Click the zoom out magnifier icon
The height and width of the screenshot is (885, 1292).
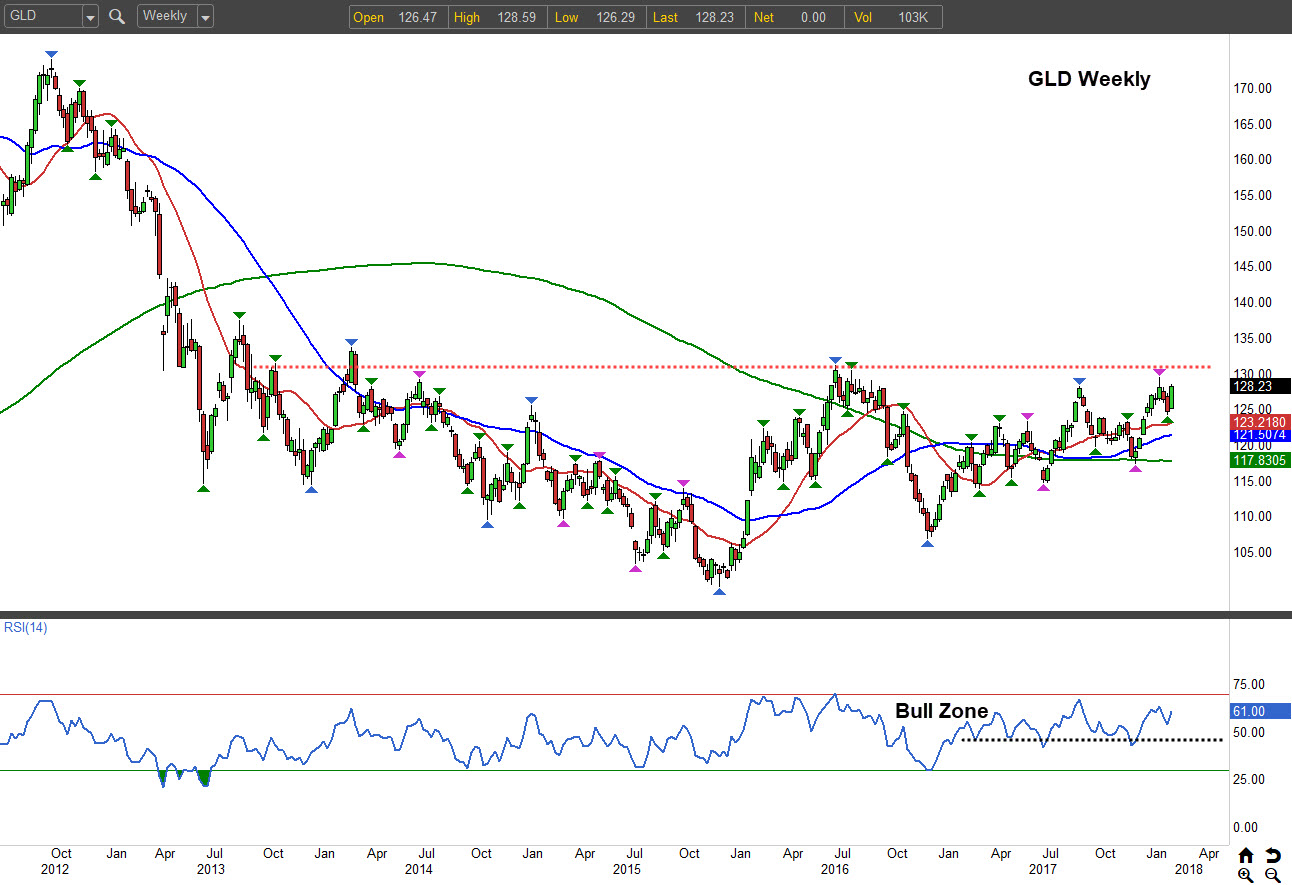click(x=1272, y=875)
